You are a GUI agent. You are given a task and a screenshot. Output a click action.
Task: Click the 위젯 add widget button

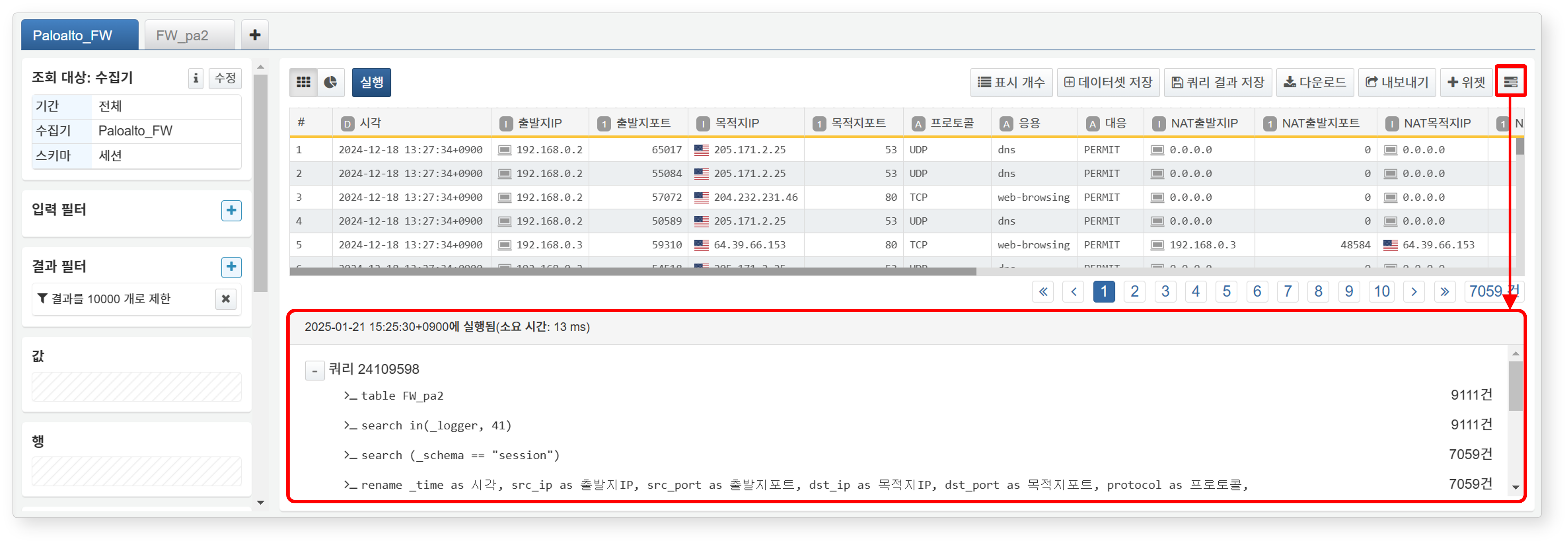click(x=1466, y=82)
